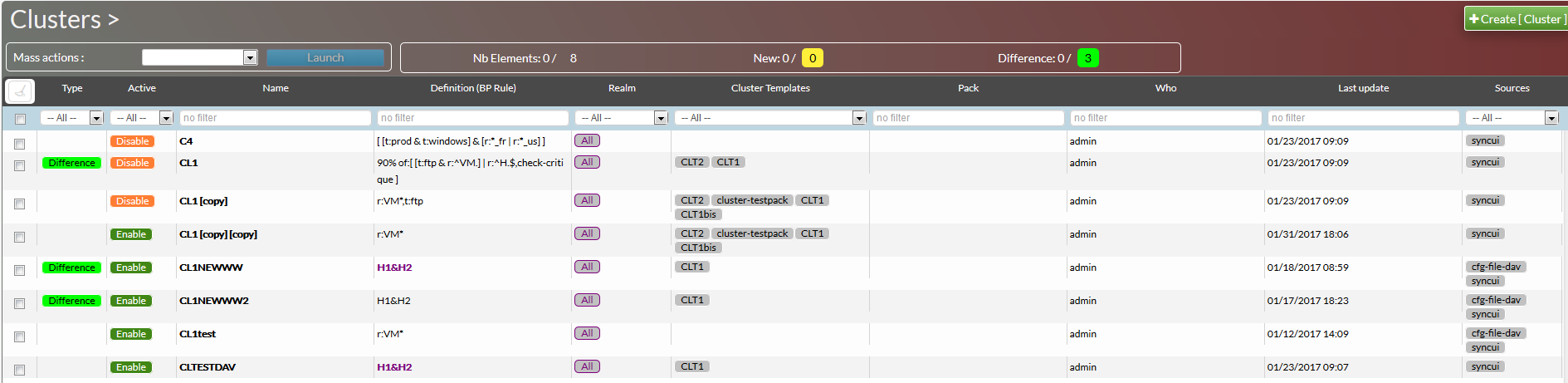Click the Name column header
This screenshot has height=383, width=1568.
pyautogui.click(x=276, y=88)
